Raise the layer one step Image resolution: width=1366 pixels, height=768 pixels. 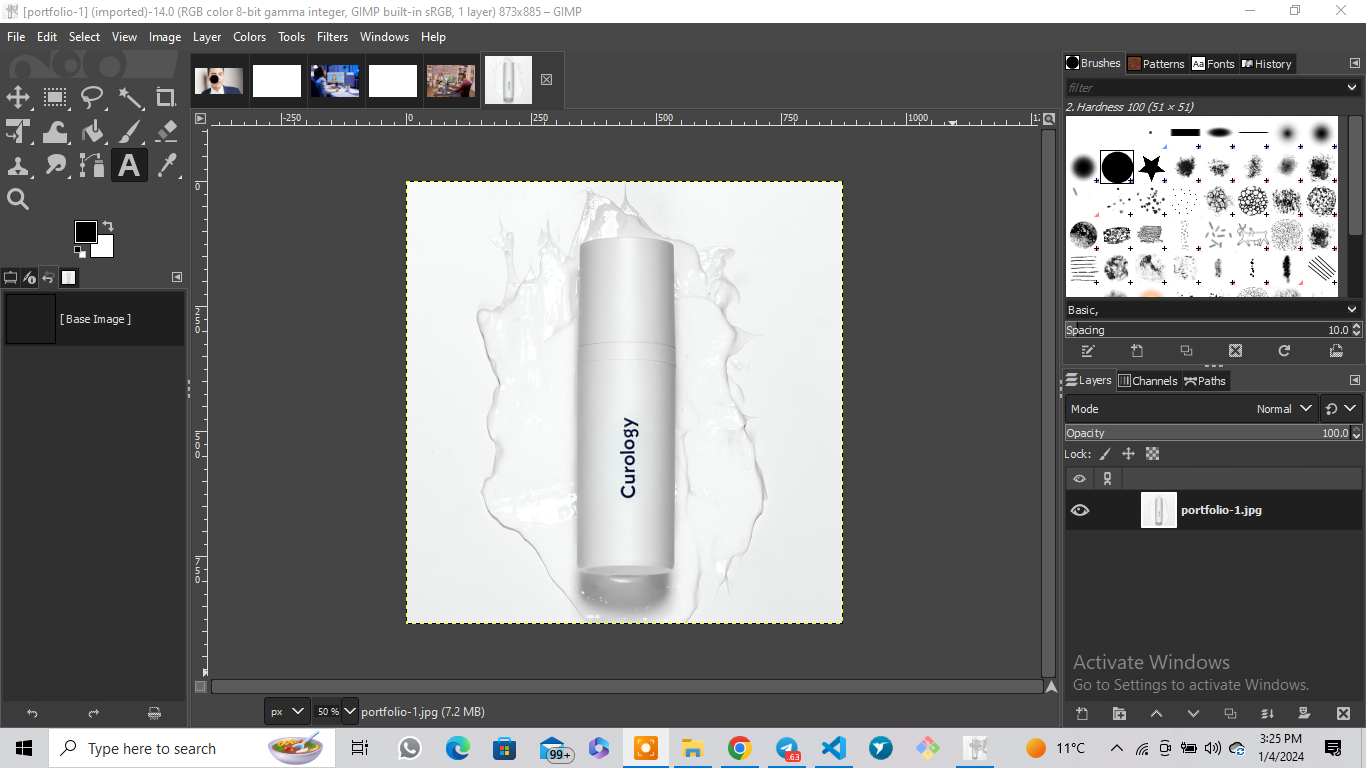(1156, 713)
